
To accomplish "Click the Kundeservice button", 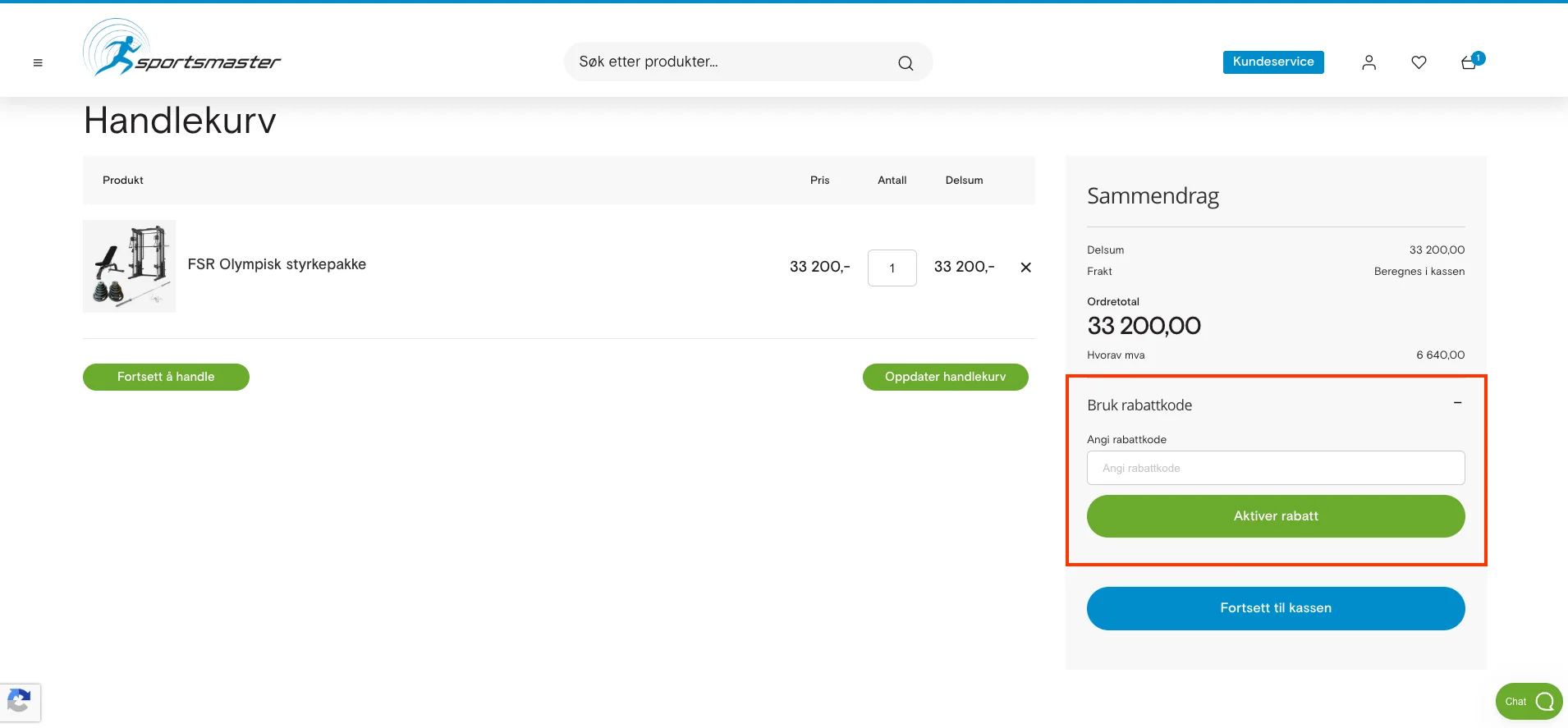I will click(x=1272, y=62).
